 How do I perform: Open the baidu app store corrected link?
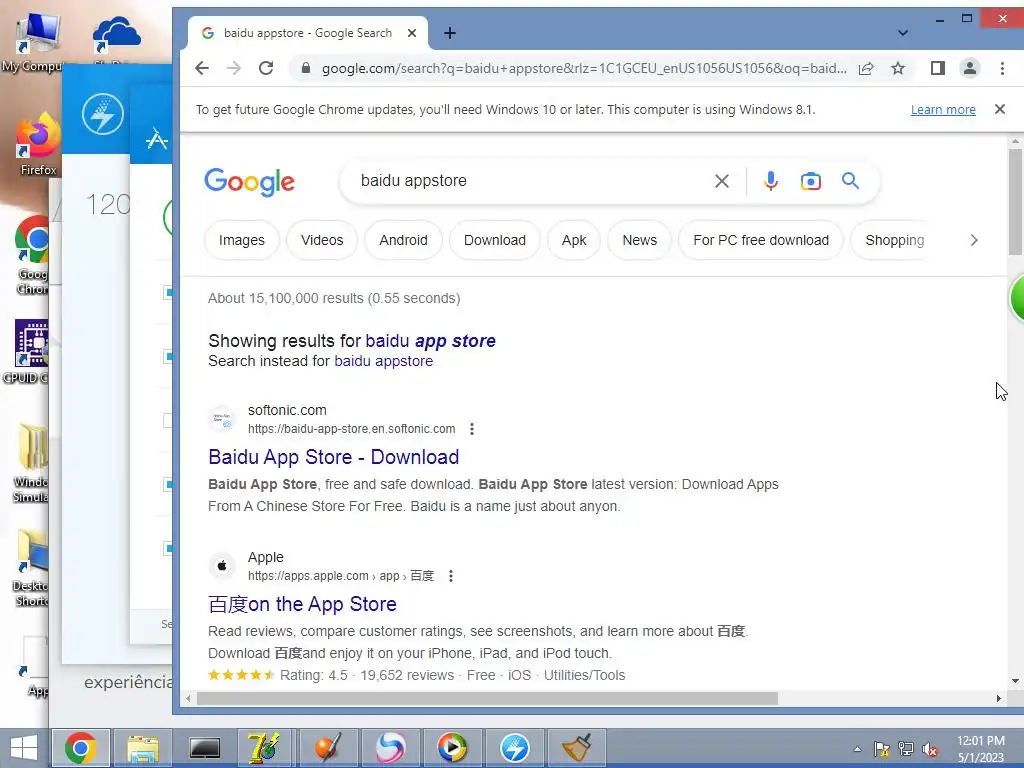point(430,341)
